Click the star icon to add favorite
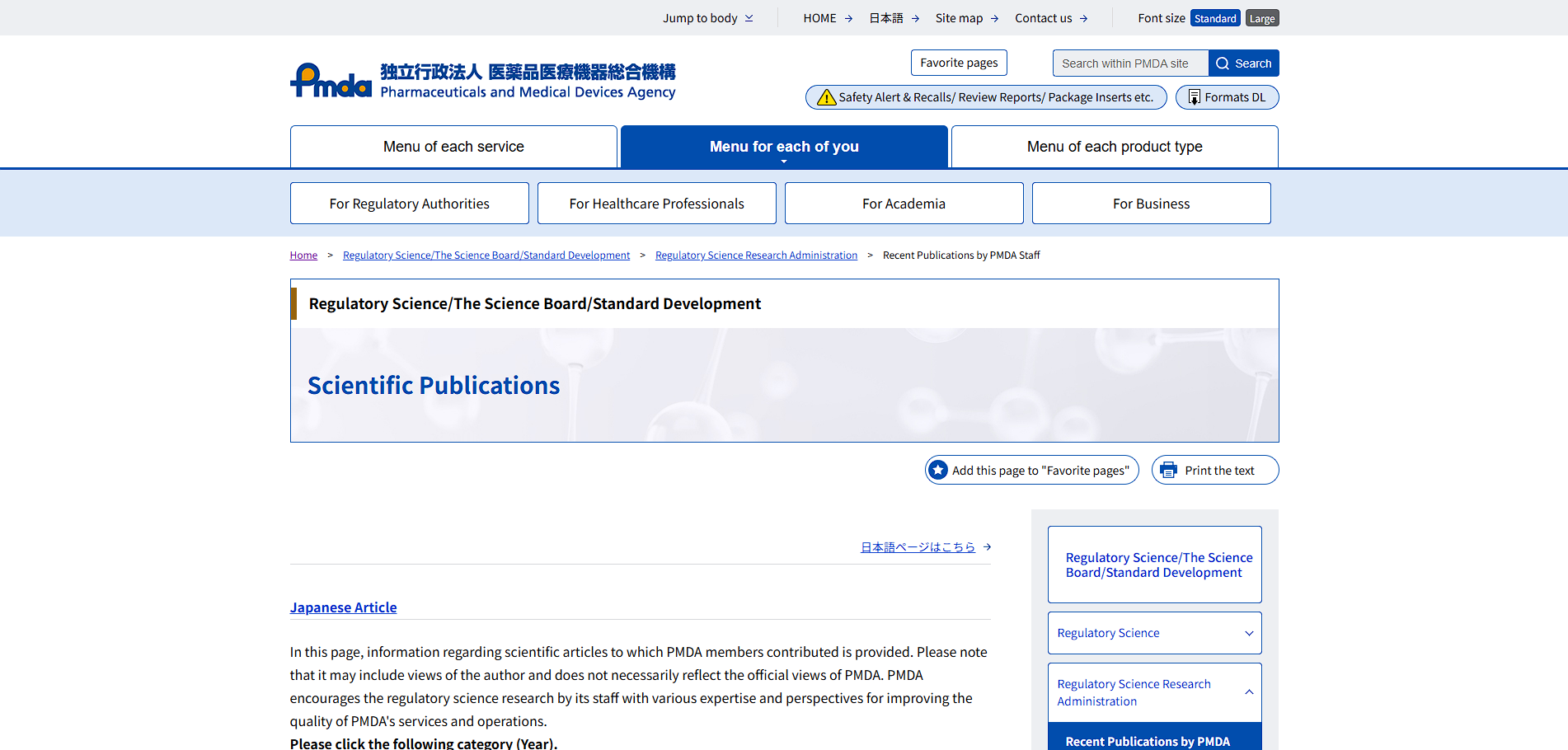The image size is (1568, 750). coord(938,470)
